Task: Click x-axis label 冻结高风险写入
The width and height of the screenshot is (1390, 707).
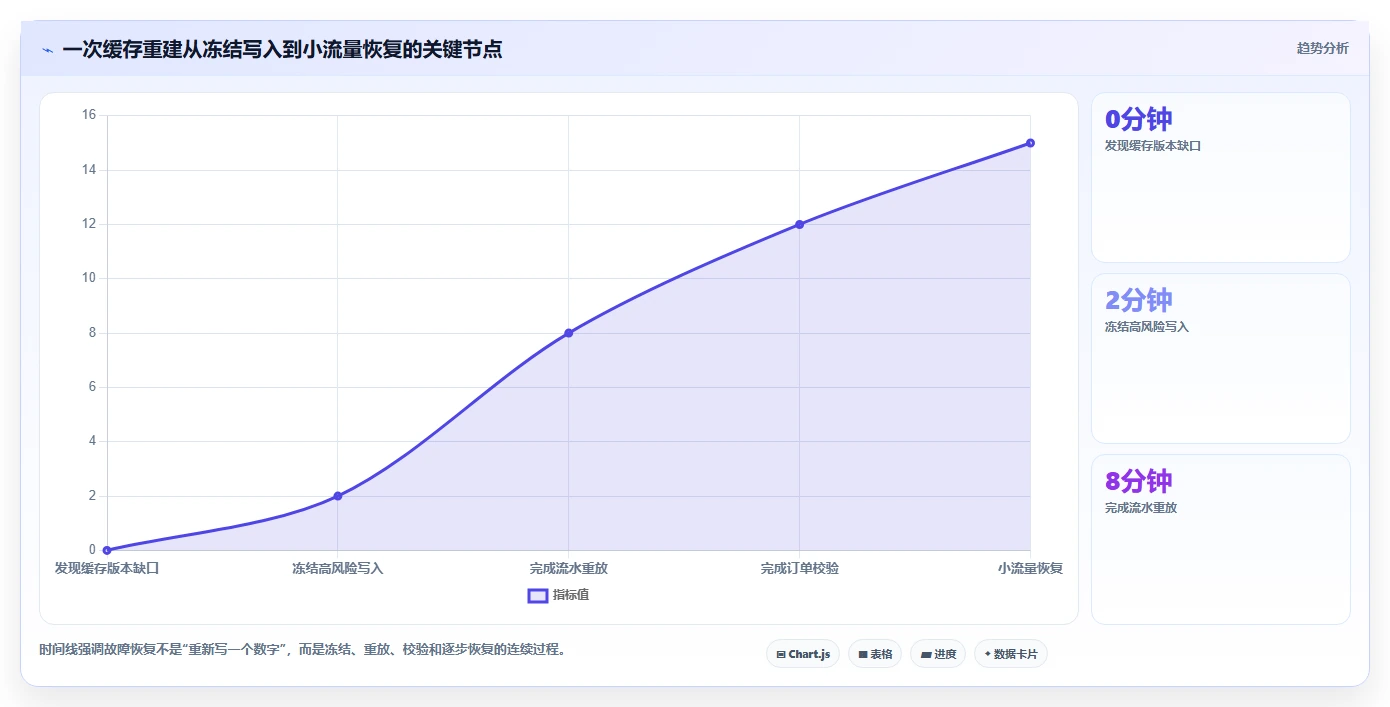Action: pyautogui.click(x=338, y=568)
